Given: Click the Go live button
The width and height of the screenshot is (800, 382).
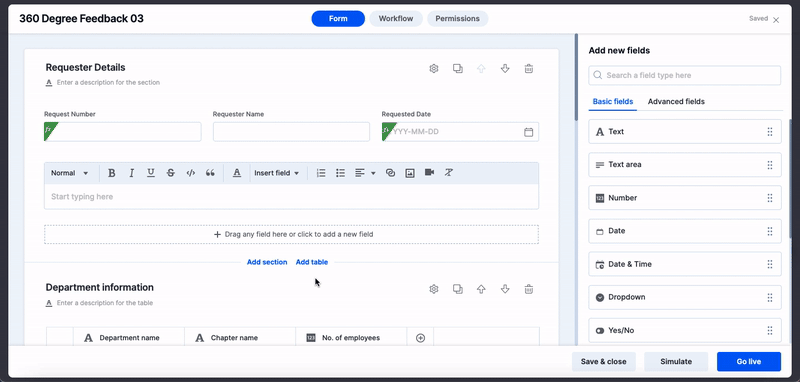Looking at the screenshot, I should 748,362.
